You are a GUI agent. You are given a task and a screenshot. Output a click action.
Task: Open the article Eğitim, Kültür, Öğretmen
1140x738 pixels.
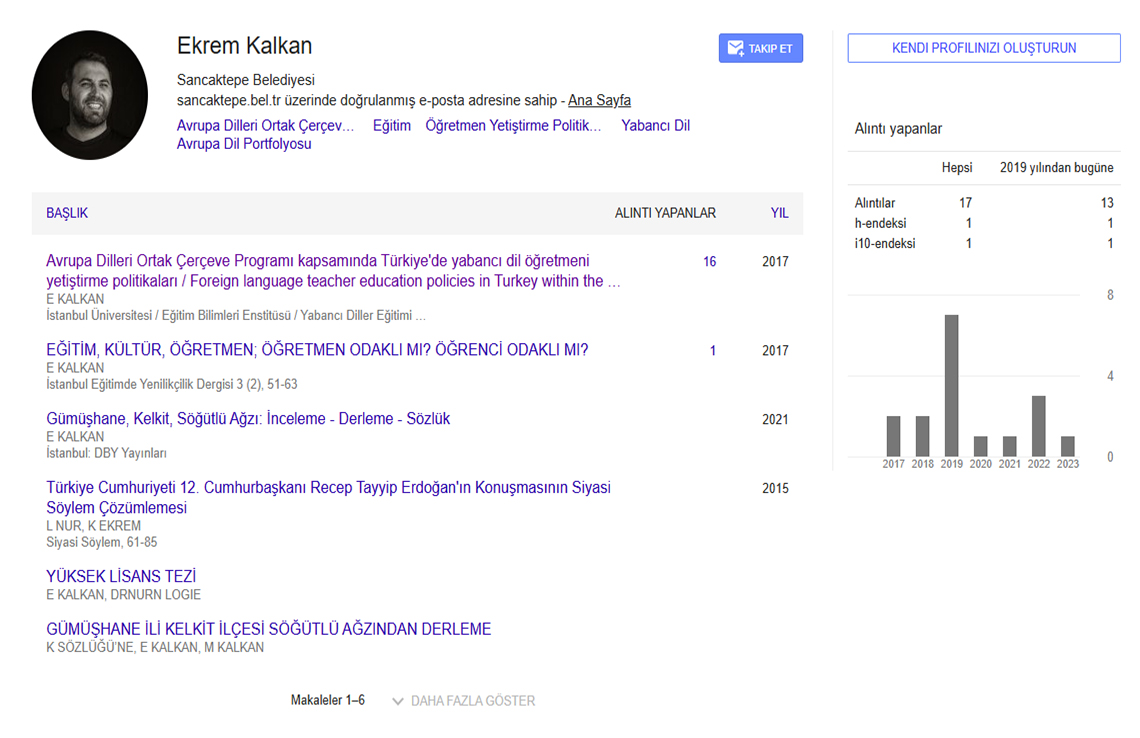point(317,350)
